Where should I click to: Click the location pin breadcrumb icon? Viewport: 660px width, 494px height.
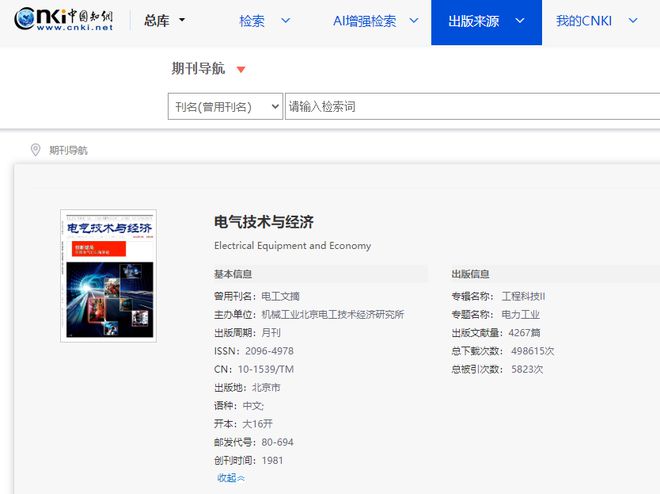tap(35, 150)
